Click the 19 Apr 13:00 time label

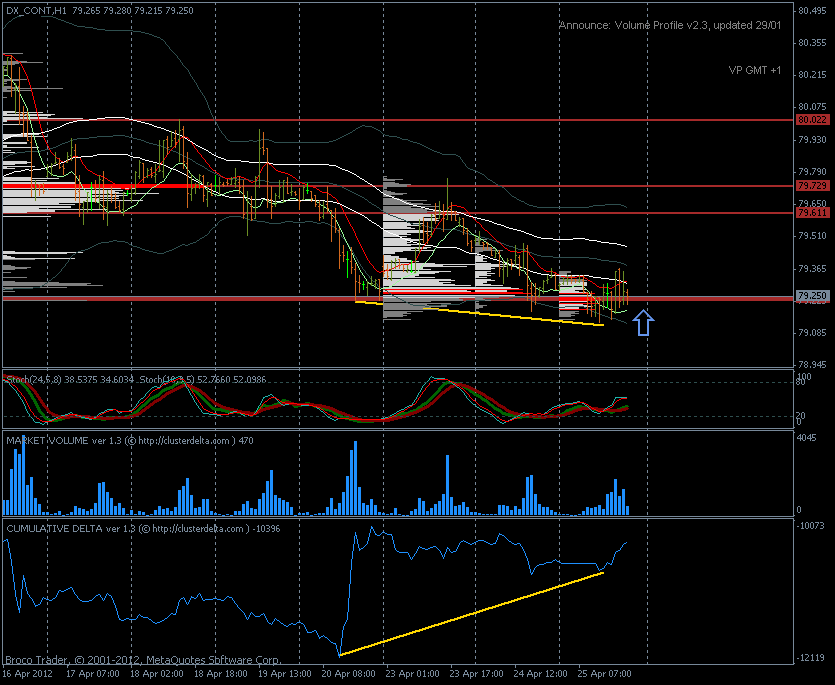tap(285, 673)
